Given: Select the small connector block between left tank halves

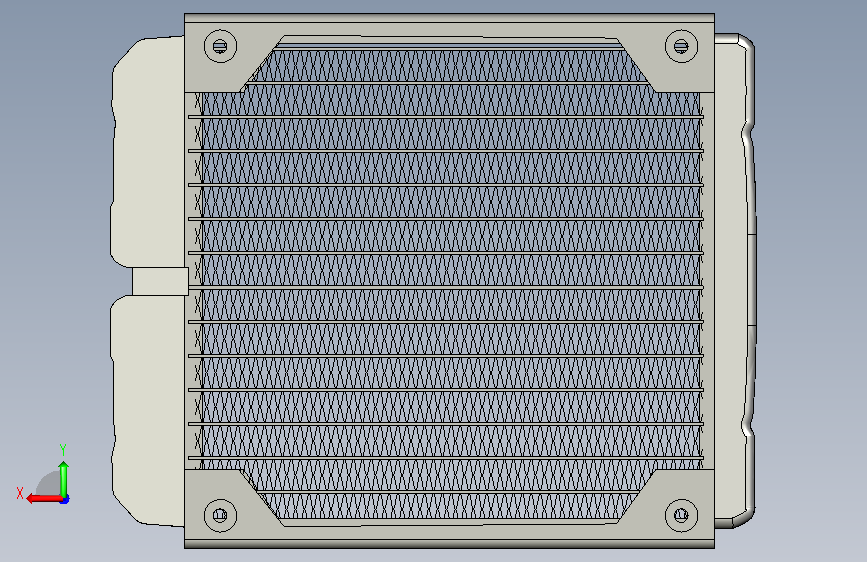Looking at the screenshot, I should (160, 282).
